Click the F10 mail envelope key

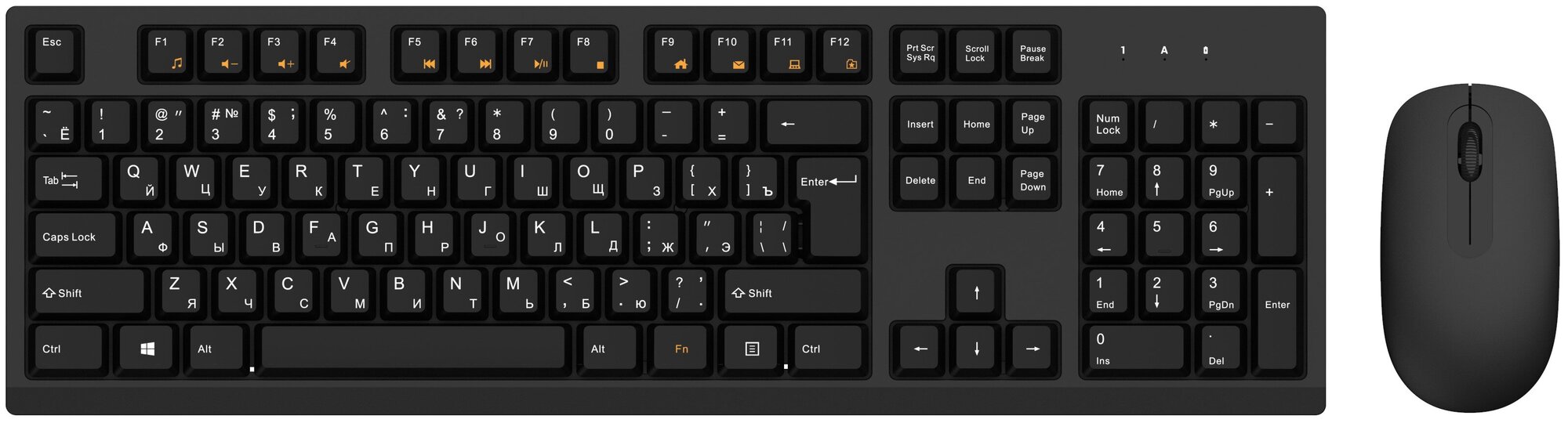coord(731,53)
